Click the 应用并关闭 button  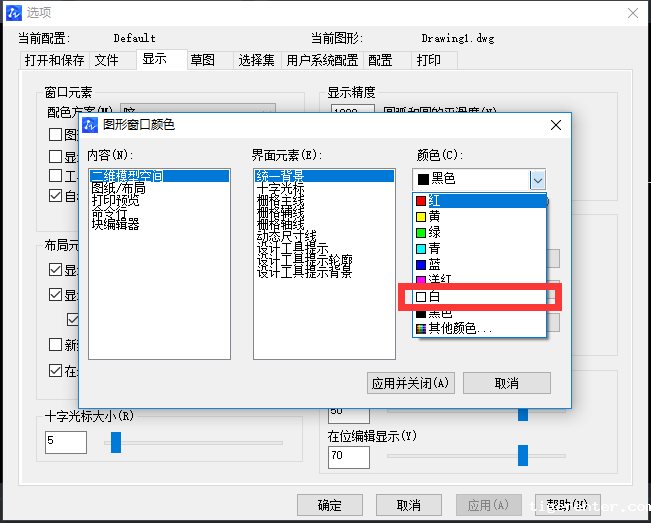coord(411,383)
